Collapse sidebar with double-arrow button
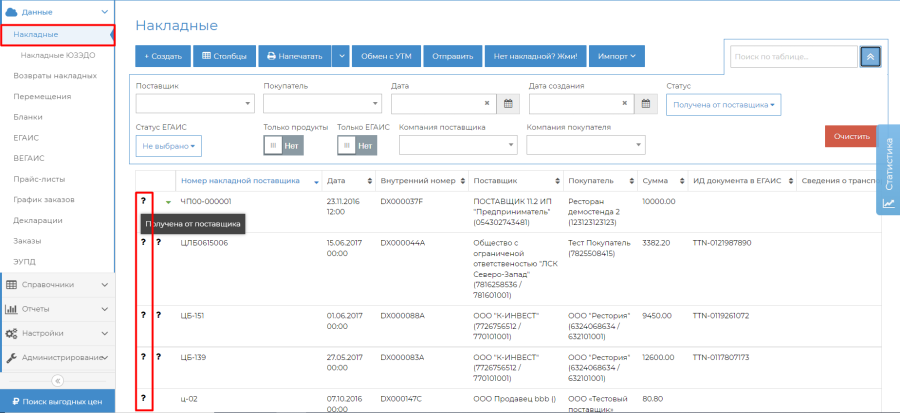The height and width of the screenshot is (413, 900). pos(57,380)
